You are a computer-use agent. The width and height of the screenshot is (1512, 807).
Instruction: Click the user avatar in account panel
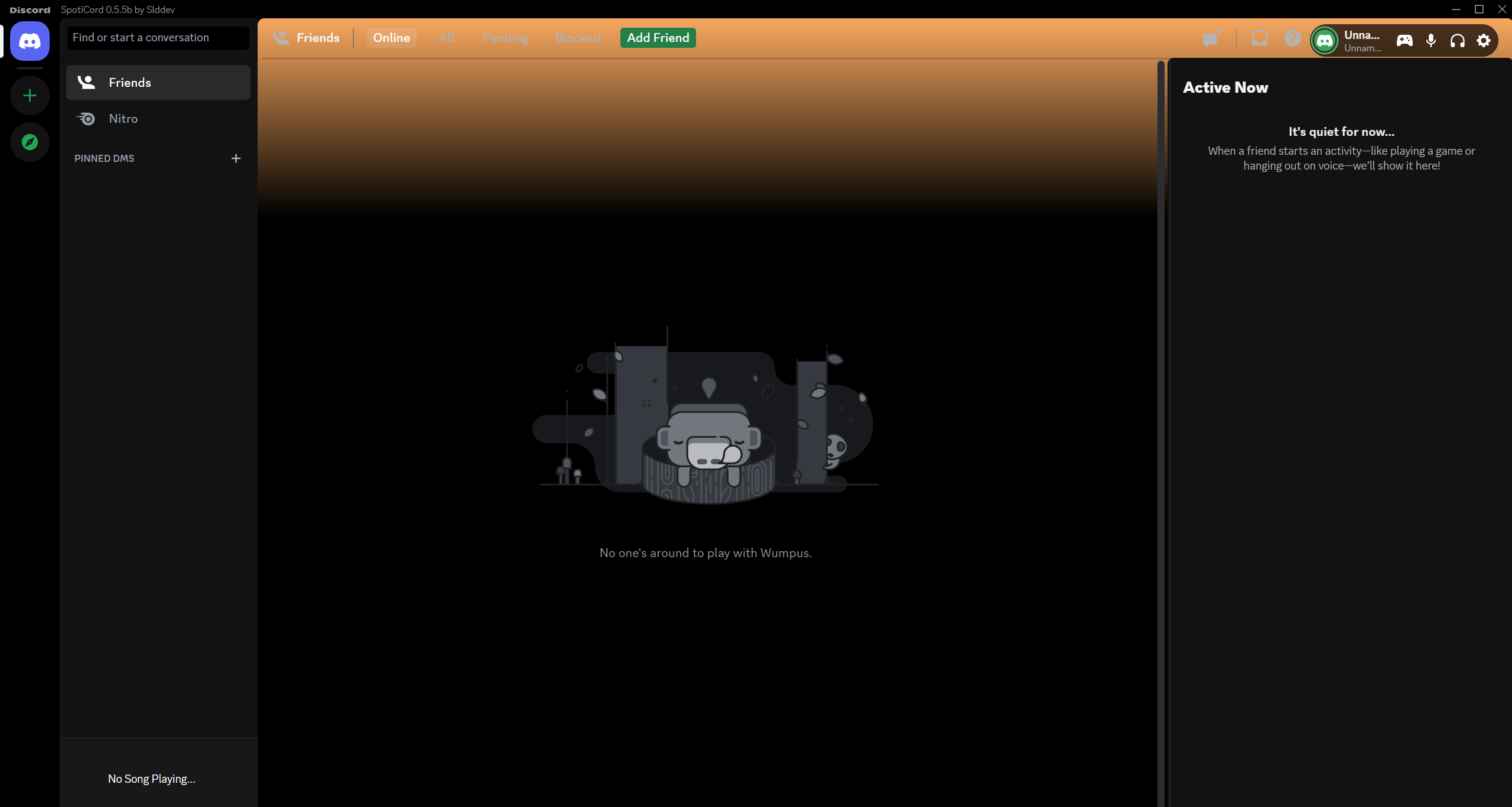pos(1325,41)
